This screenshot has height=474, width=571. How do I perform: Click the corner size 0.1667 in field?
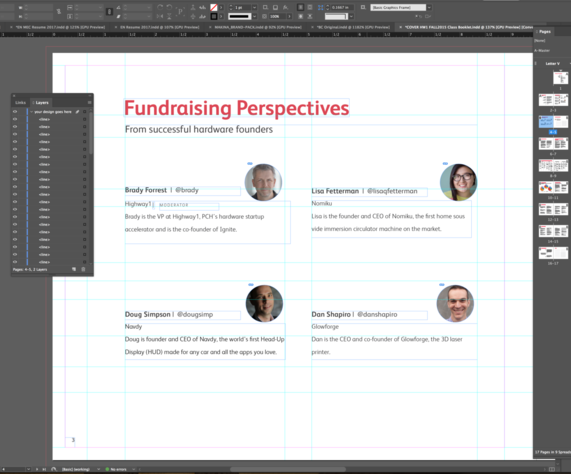[342, 7]
